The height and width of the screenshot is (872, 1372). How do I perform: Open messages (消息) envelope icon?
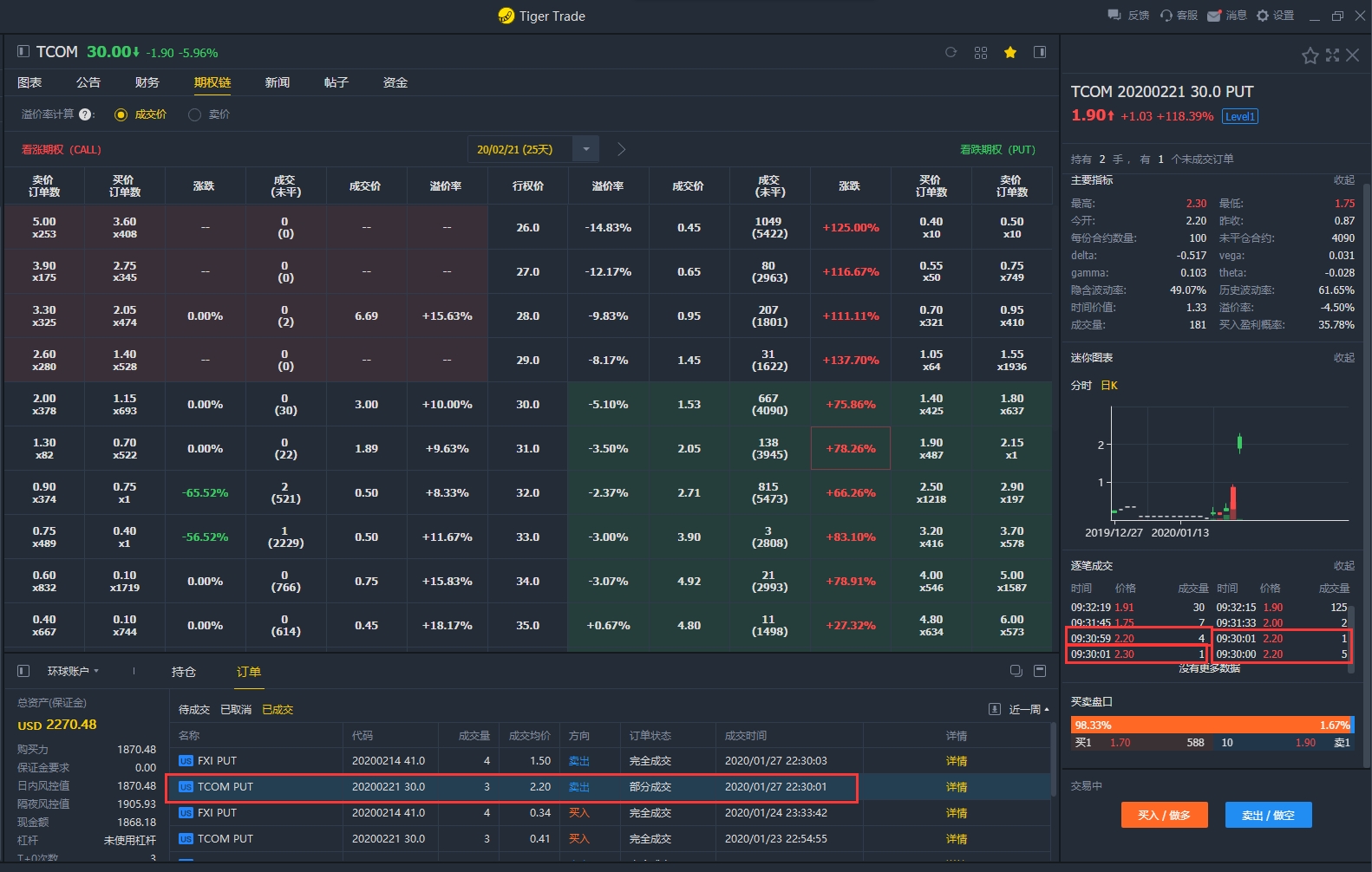1215,16
